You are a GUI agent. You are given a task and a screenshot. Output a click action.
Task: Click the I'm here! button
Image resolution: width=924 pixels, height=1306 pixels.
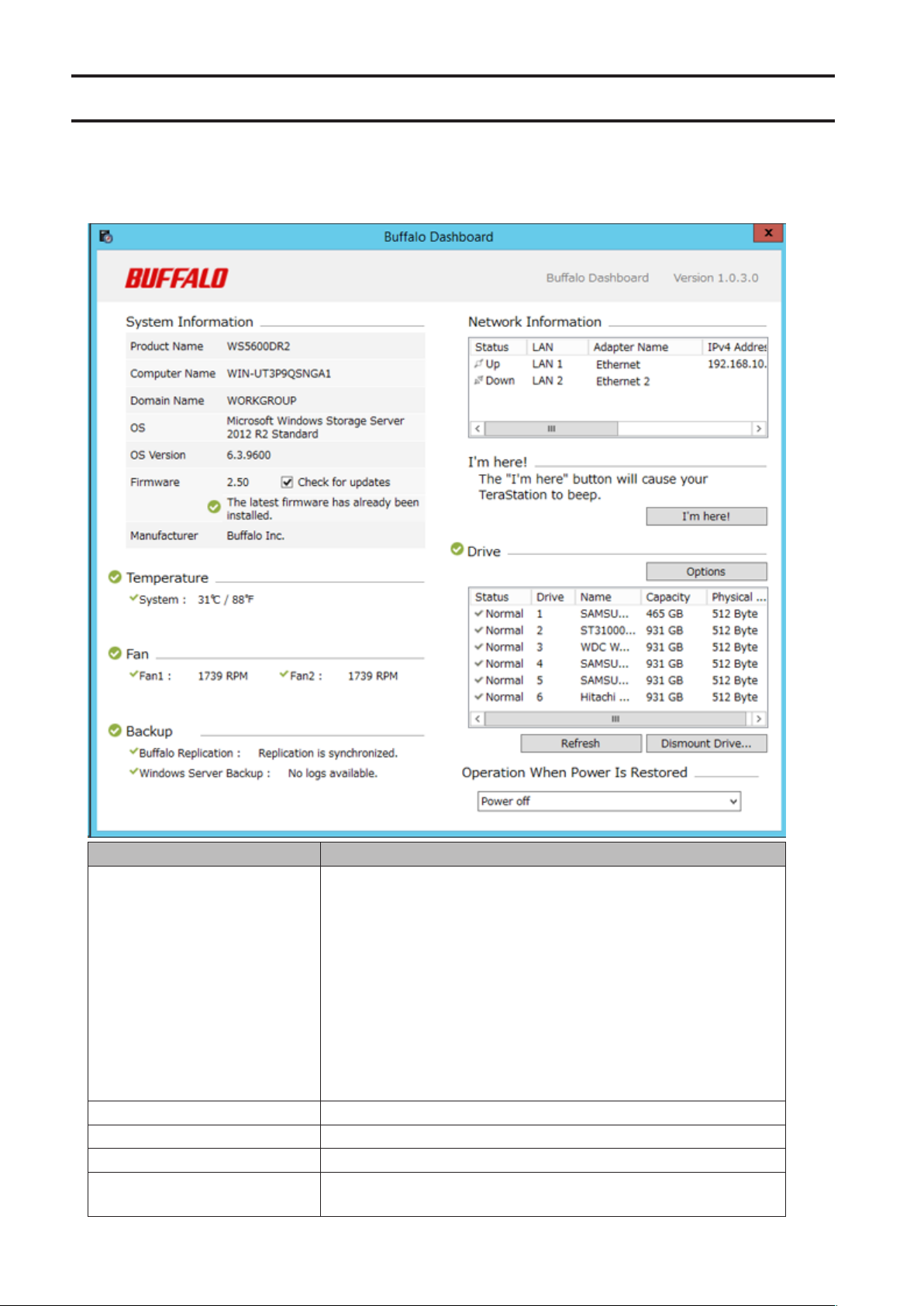point(706,516)
